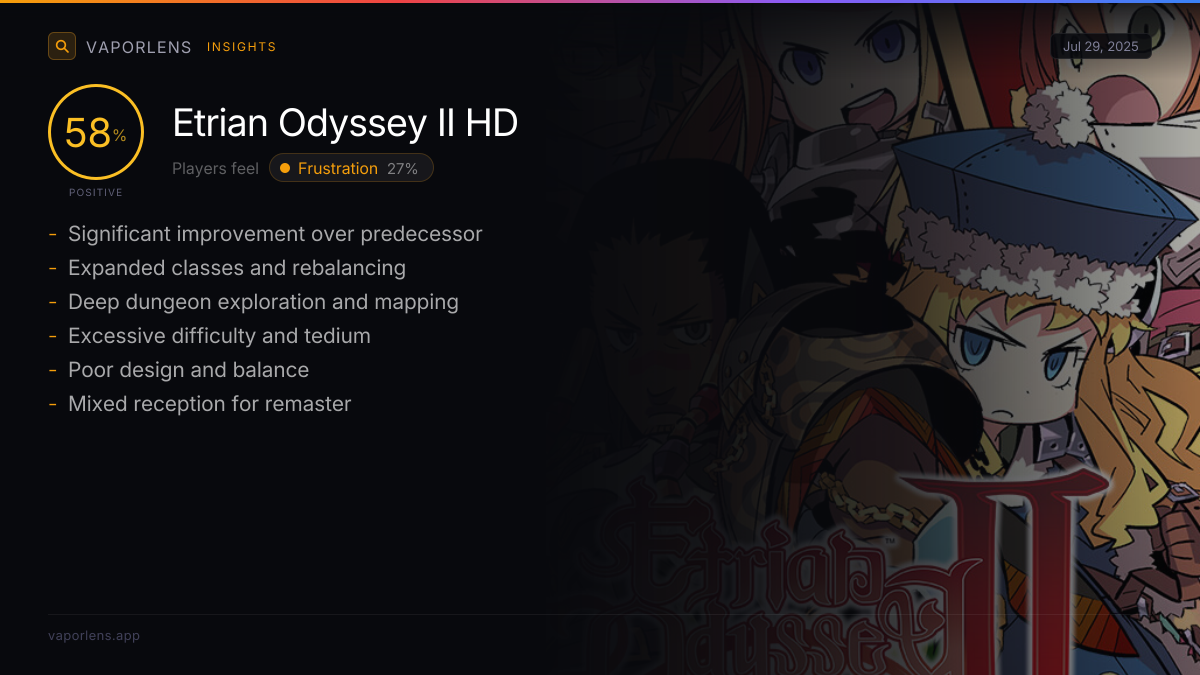Click the Etrian Odyssey II HD title

point(345,123)
